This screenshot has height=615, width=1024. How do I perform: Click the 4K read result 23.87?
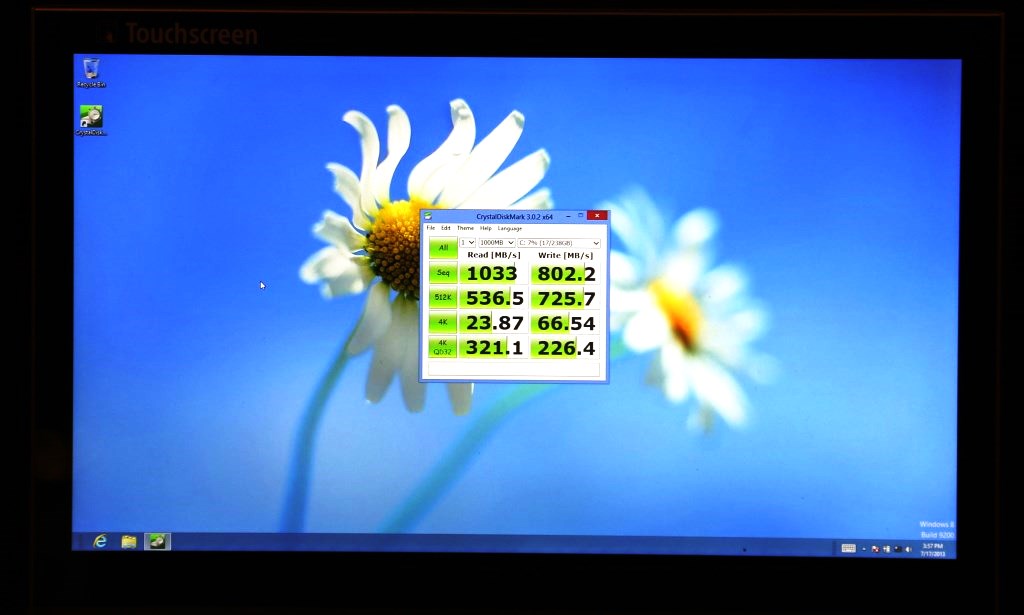[494, 323]
